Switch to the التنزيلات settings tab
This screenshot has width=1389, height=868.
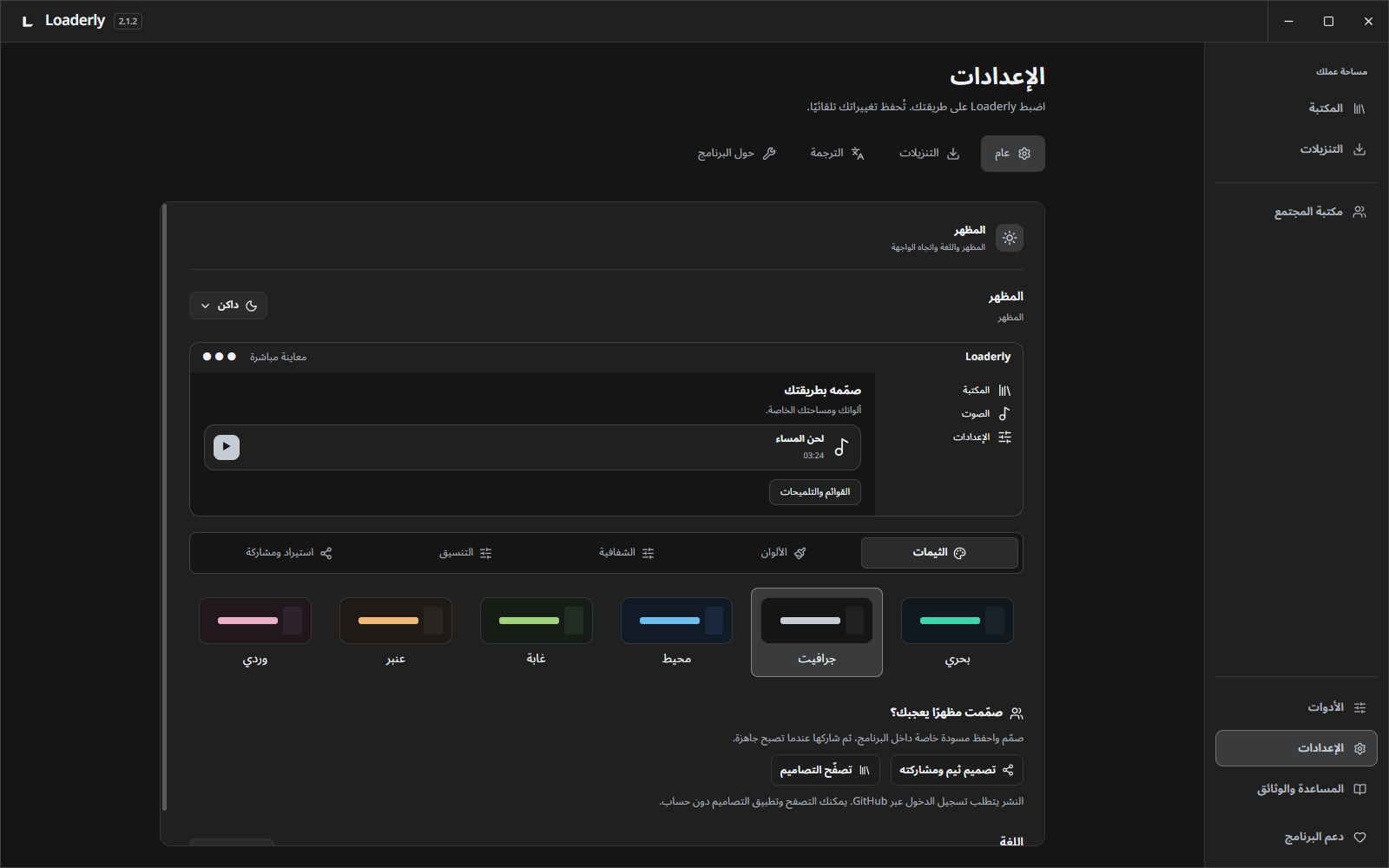click(930, 154)
